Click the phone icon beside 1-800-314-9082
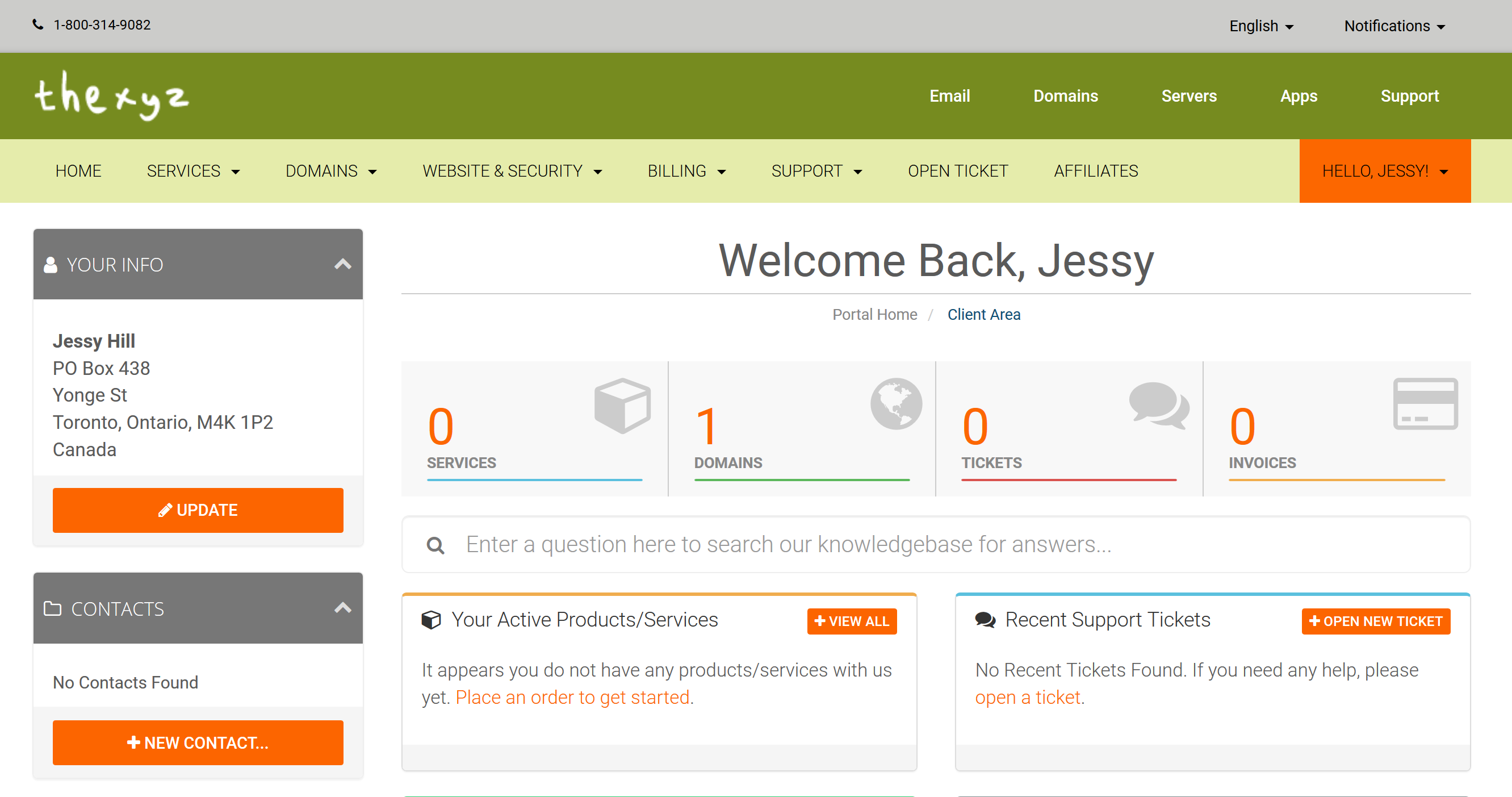The width and height of the screenshot is (1512, 797). coord(37,24)
